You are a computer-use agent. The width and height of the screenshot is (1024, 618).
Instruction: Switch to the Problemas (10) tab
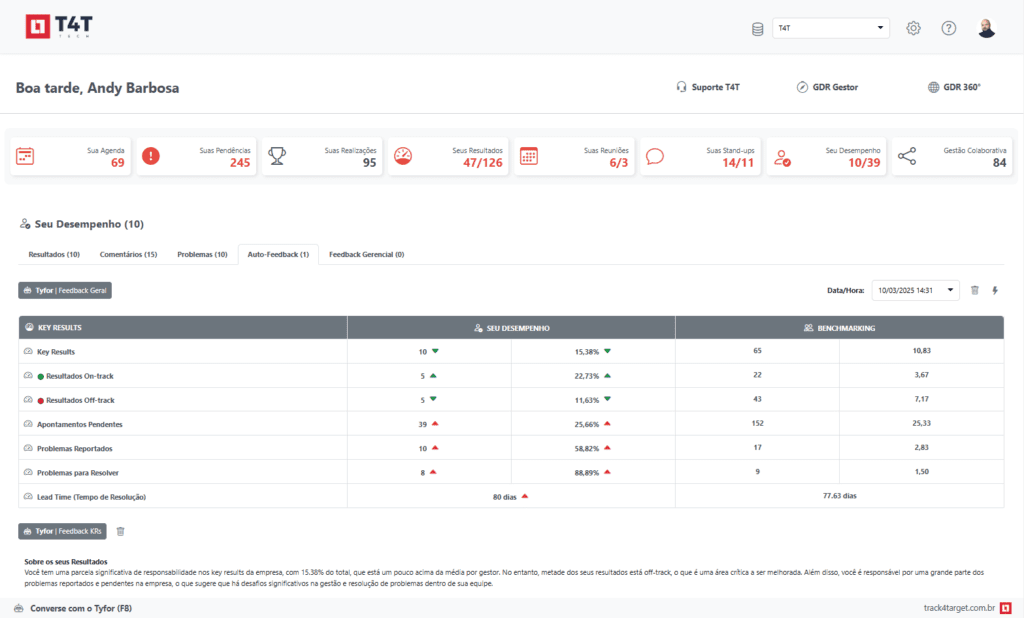pos(203,255)
